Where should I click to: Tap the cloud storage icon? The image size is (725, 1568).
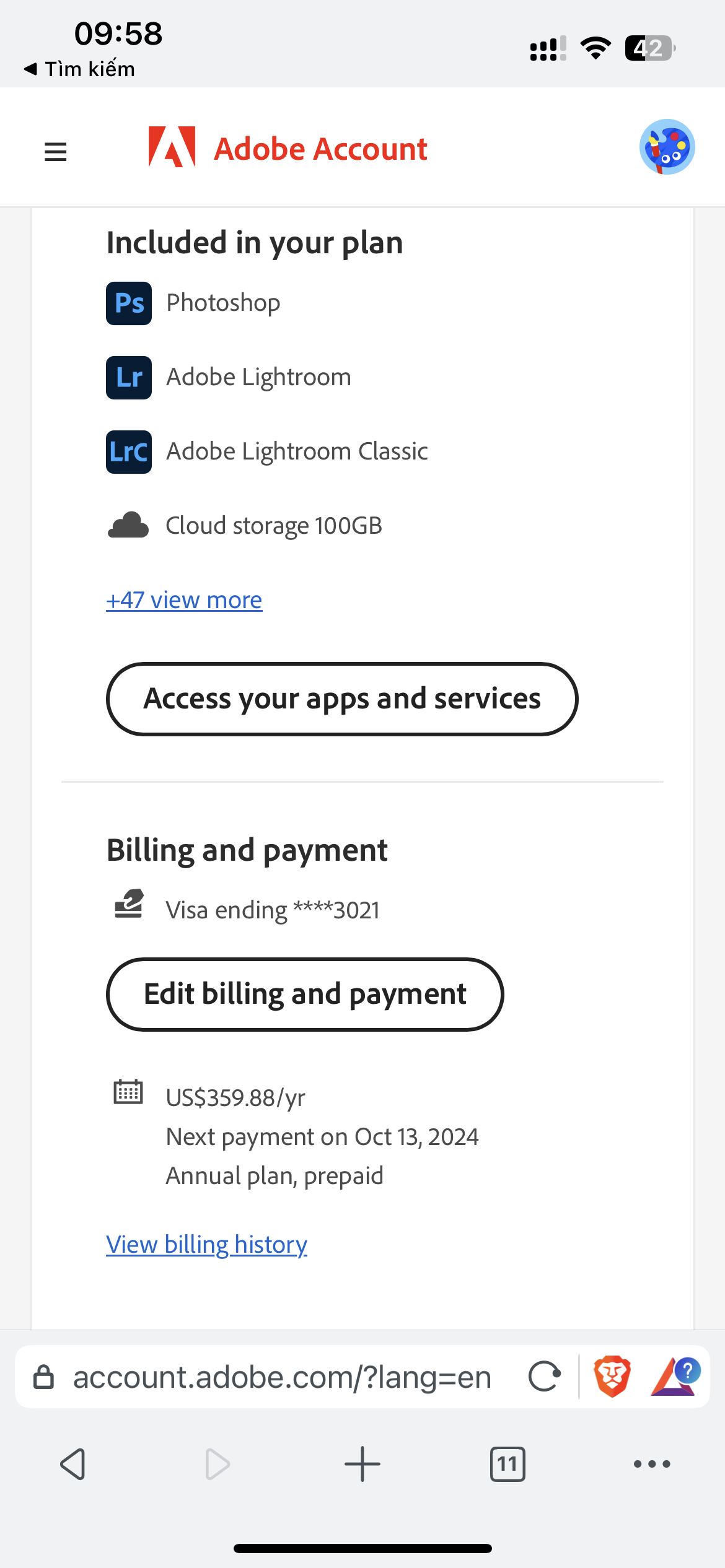128,526
